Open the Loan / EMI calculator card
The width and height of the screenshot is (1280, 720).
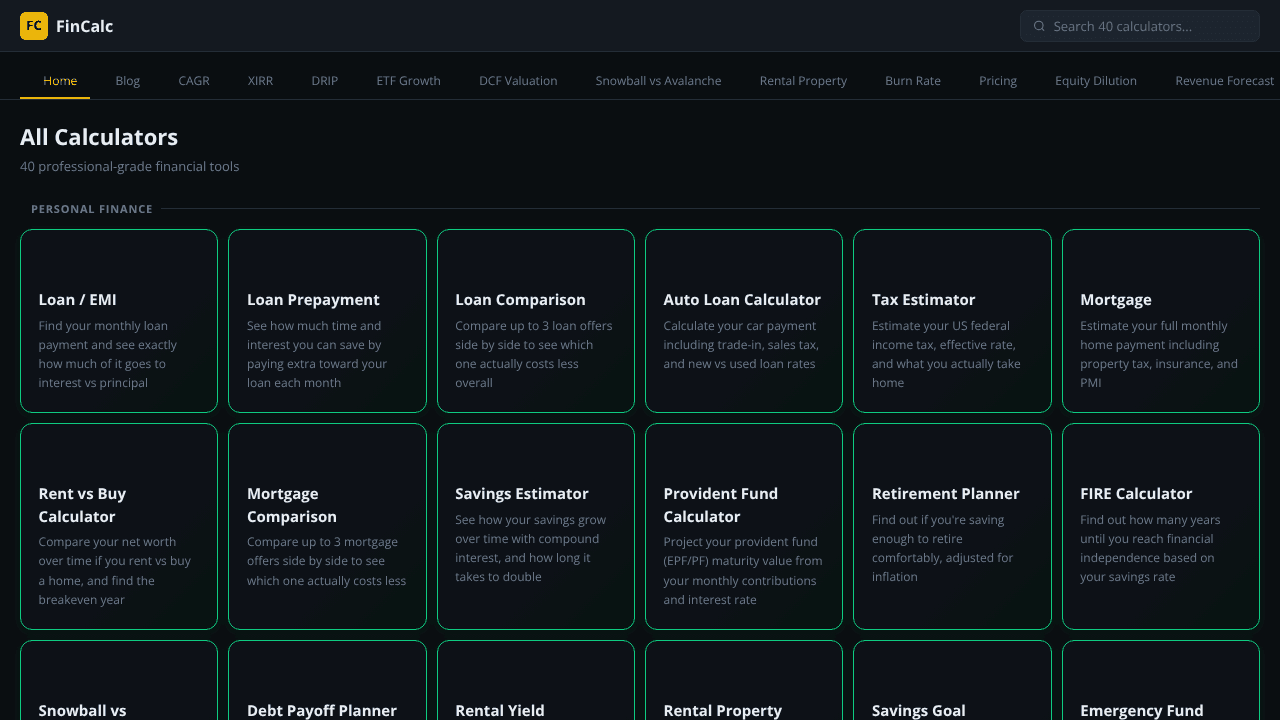click(x=119, y=321)
